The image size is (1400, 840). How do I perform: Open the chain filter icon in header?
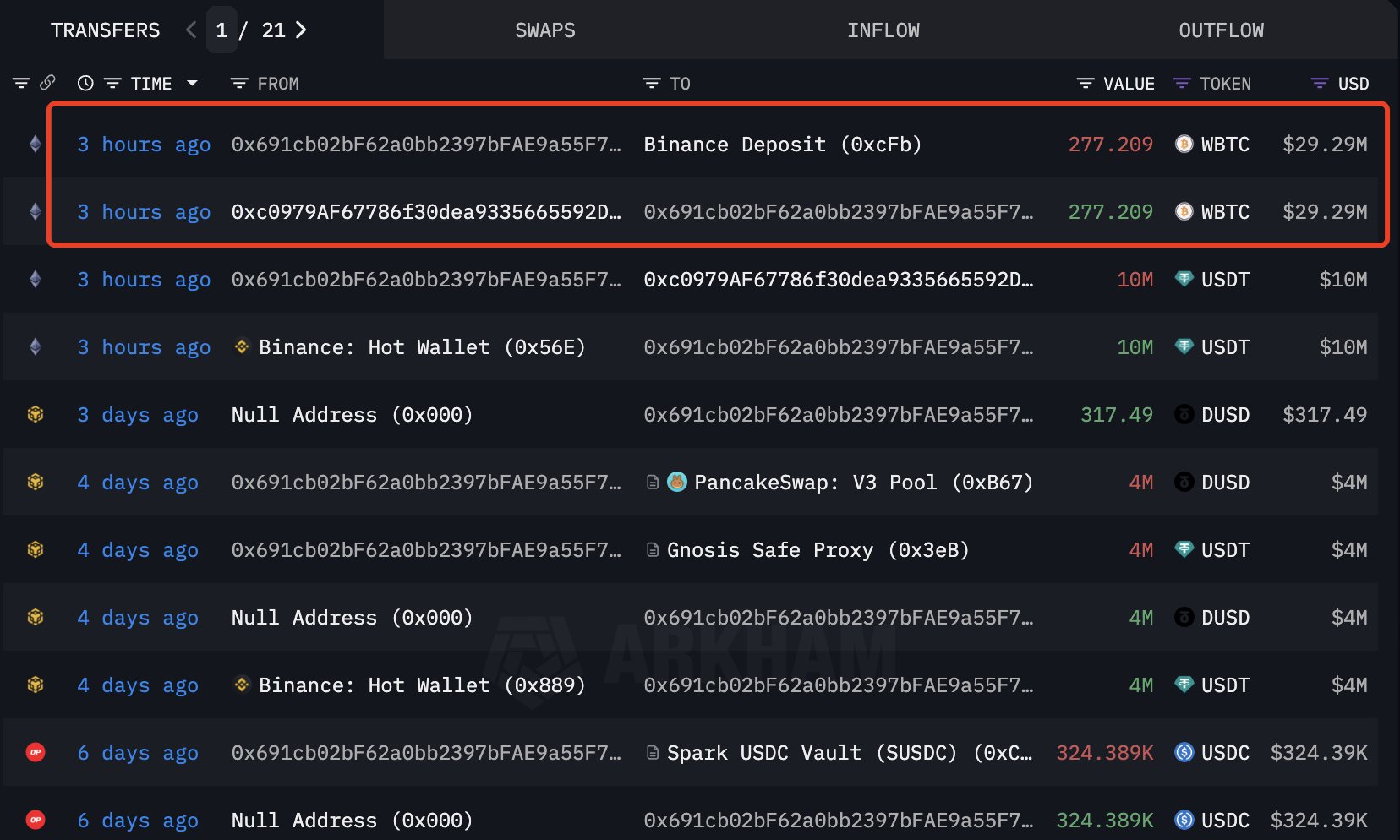pyautogui.click(x=21, y=83)
